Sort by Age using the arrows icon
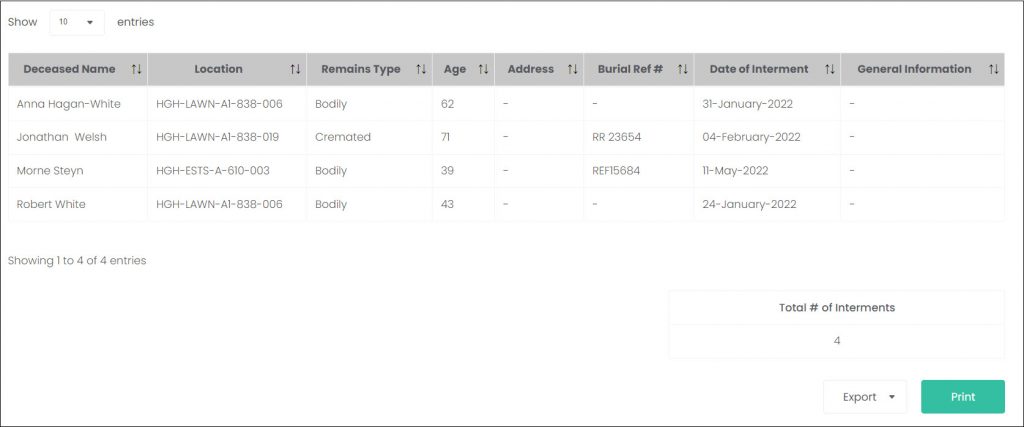Viewport: 1024px width, 427px height. [x=483, y=69]
